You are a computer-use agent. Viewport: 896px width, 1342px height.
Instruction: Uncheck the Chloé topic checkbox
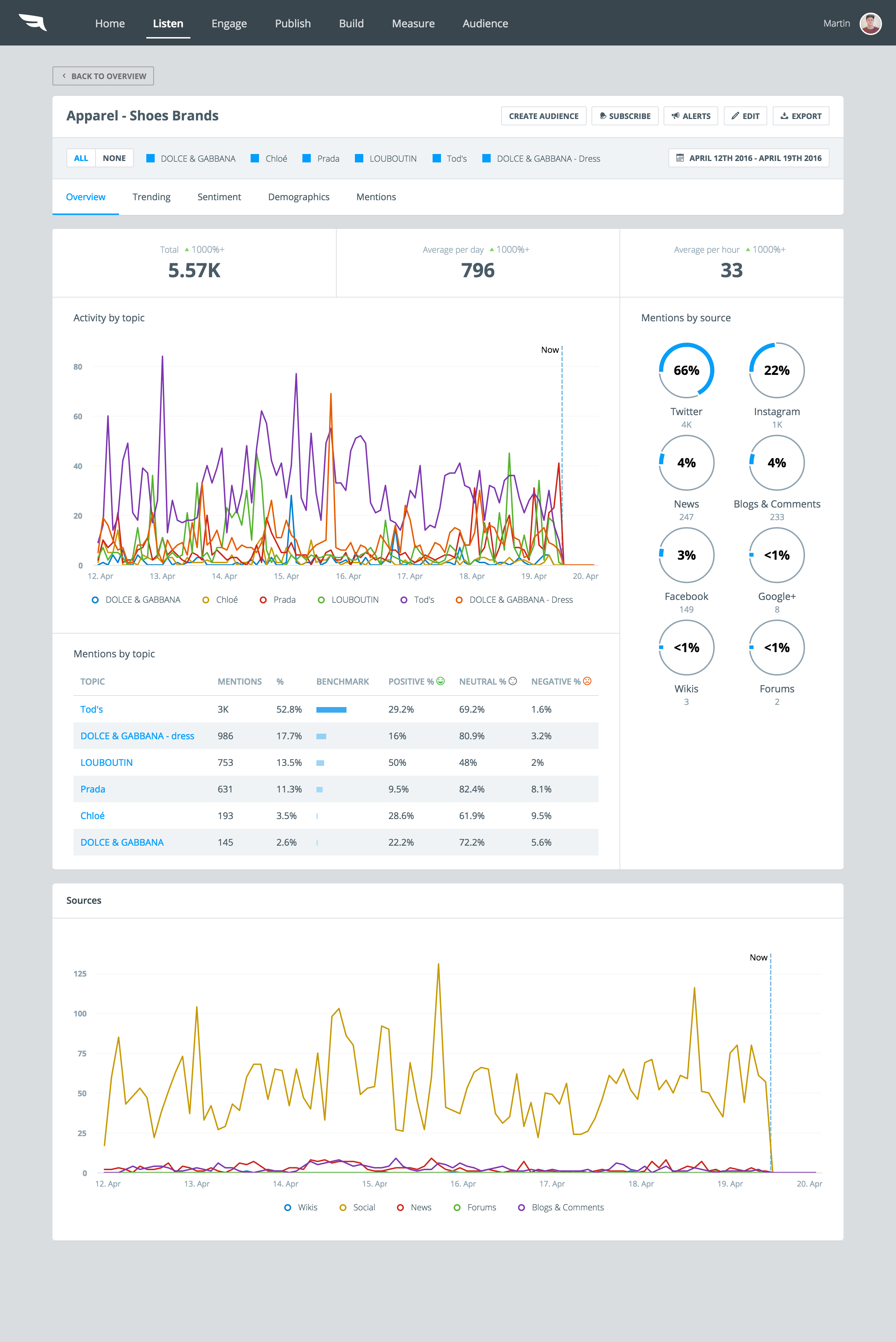pyautogui.click(x=255, y=158)
